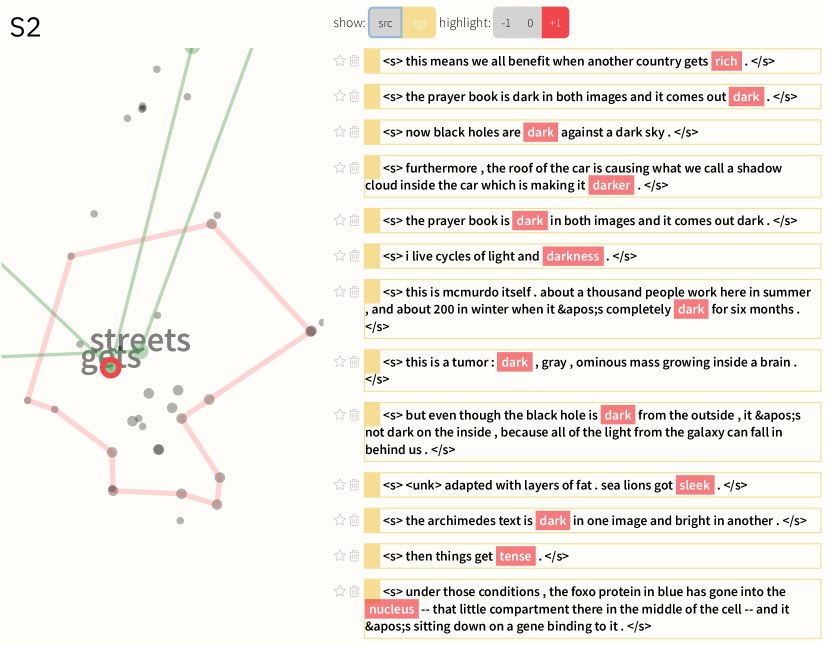Set highlight to -1
Image resolution: width=830 pixels, height=645 pixels.
506,23
